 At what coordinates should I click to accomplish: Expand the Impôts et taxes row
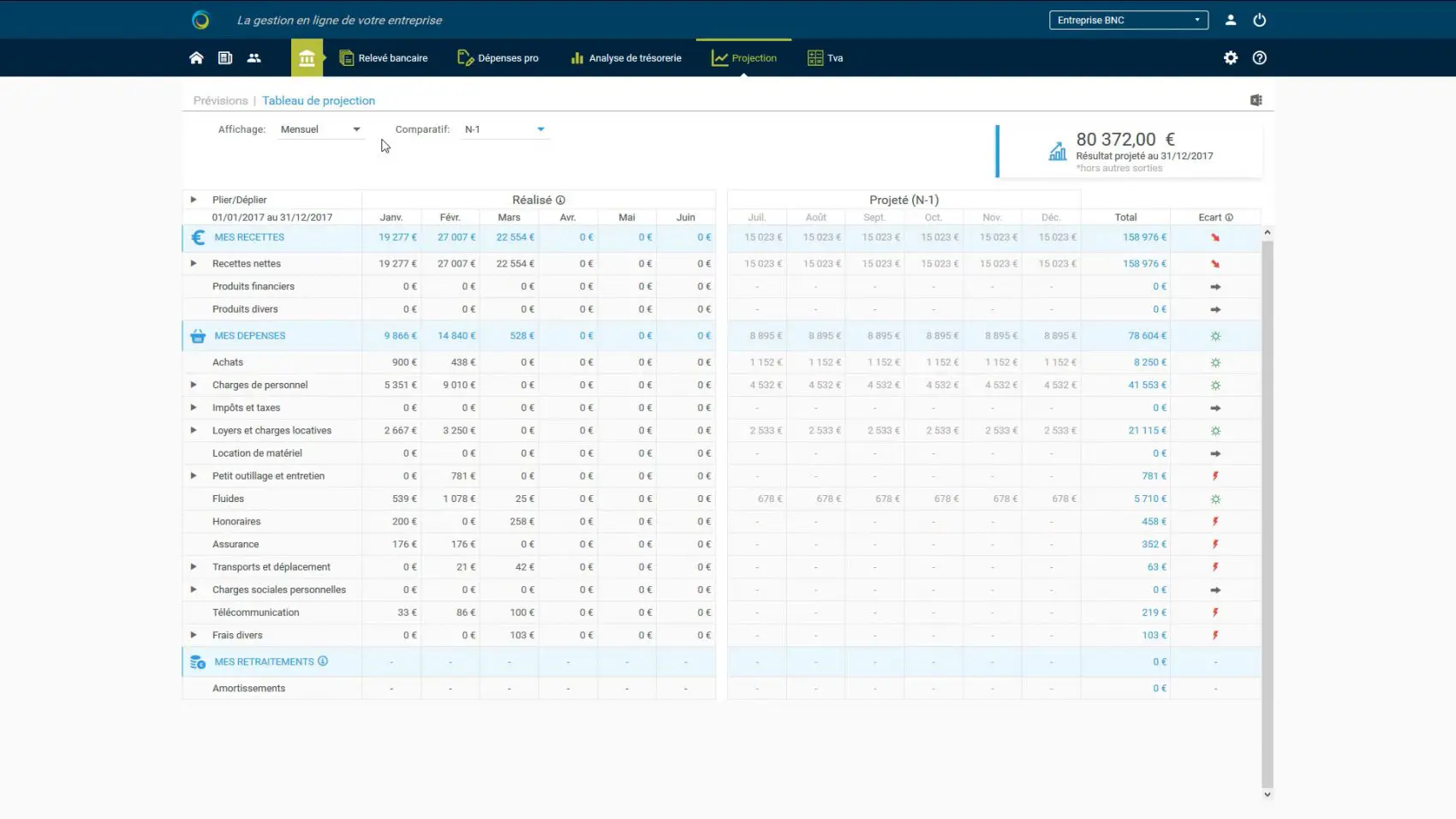(x=194, y=408)
